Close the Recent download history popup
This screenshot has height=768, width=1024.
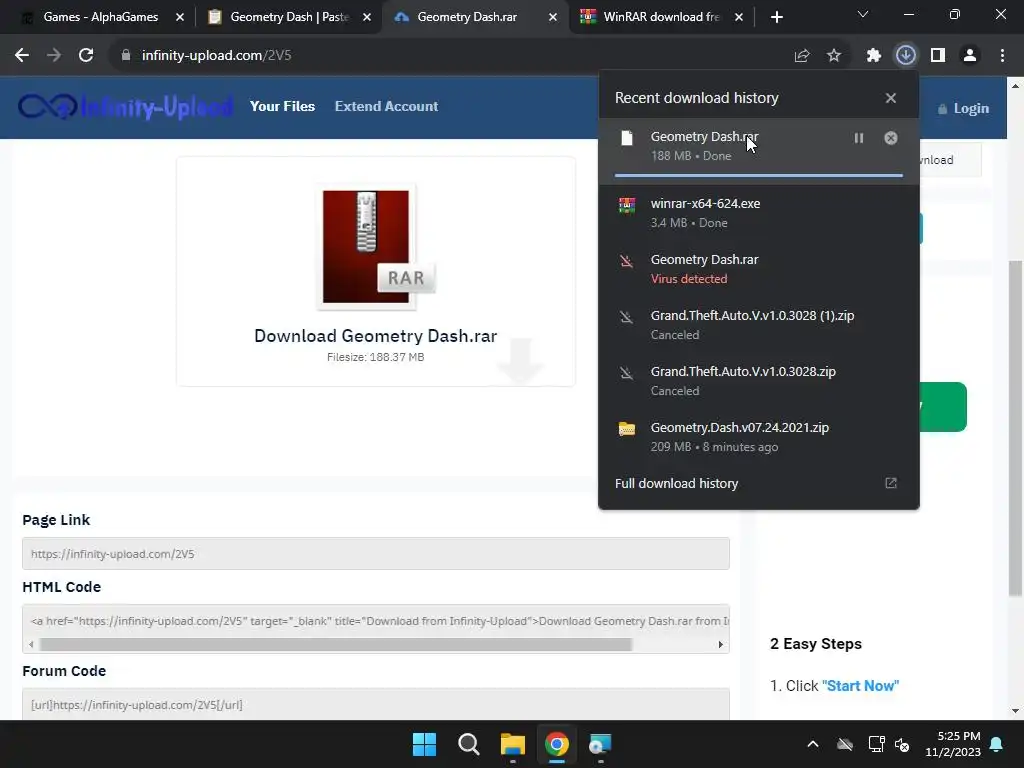pyautogui.click(x=891, y=98)
